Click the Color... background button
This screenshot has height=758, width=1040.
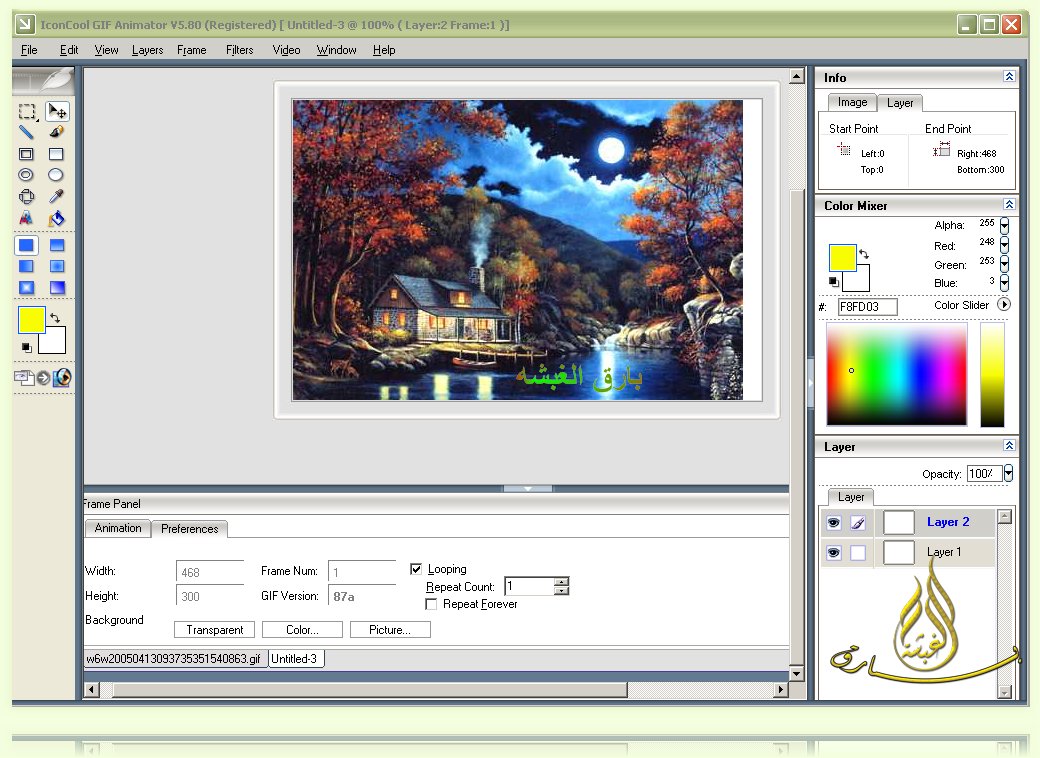click(x=302, y=629)
